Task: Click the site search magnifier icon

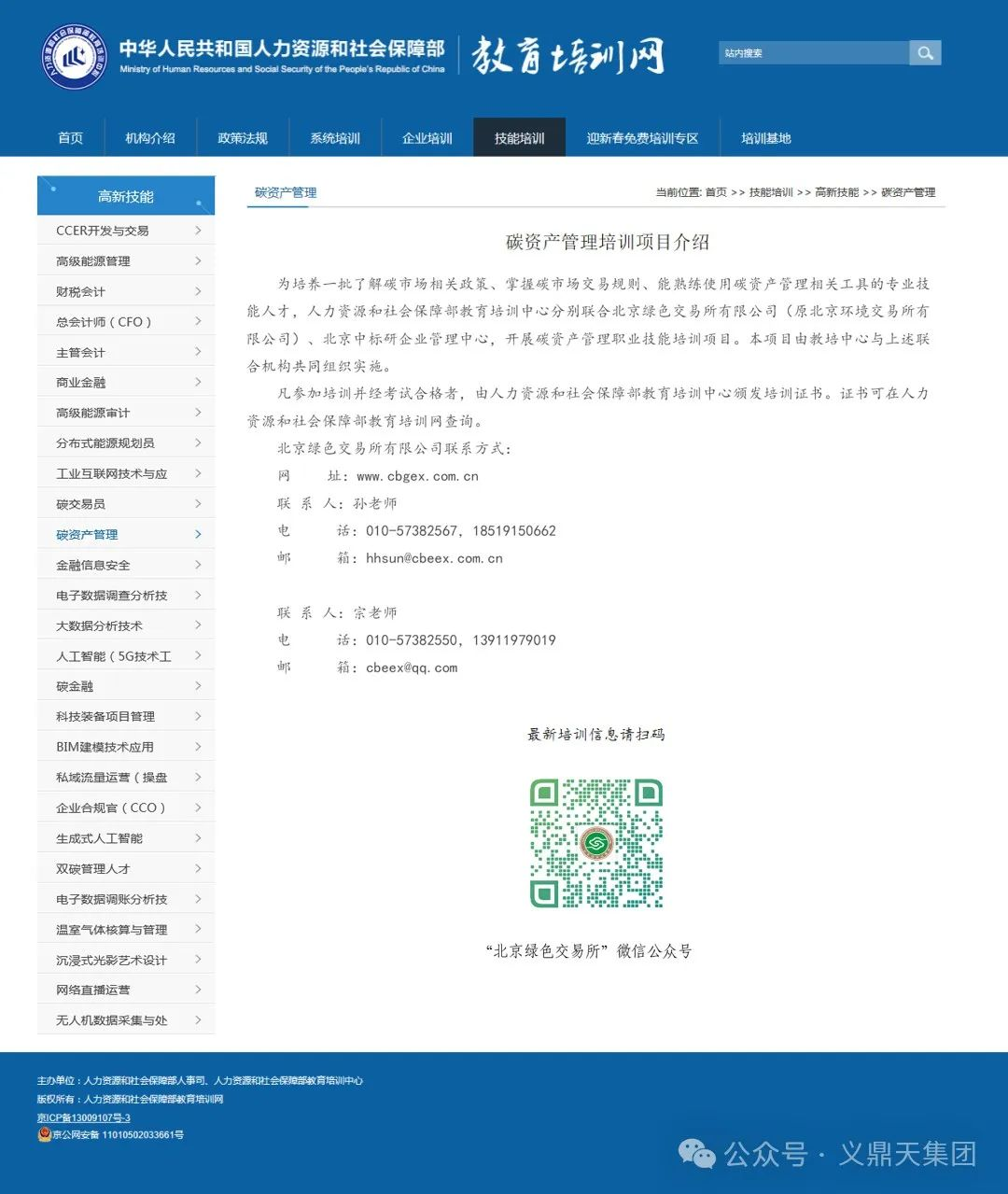Action: [925, 53]
